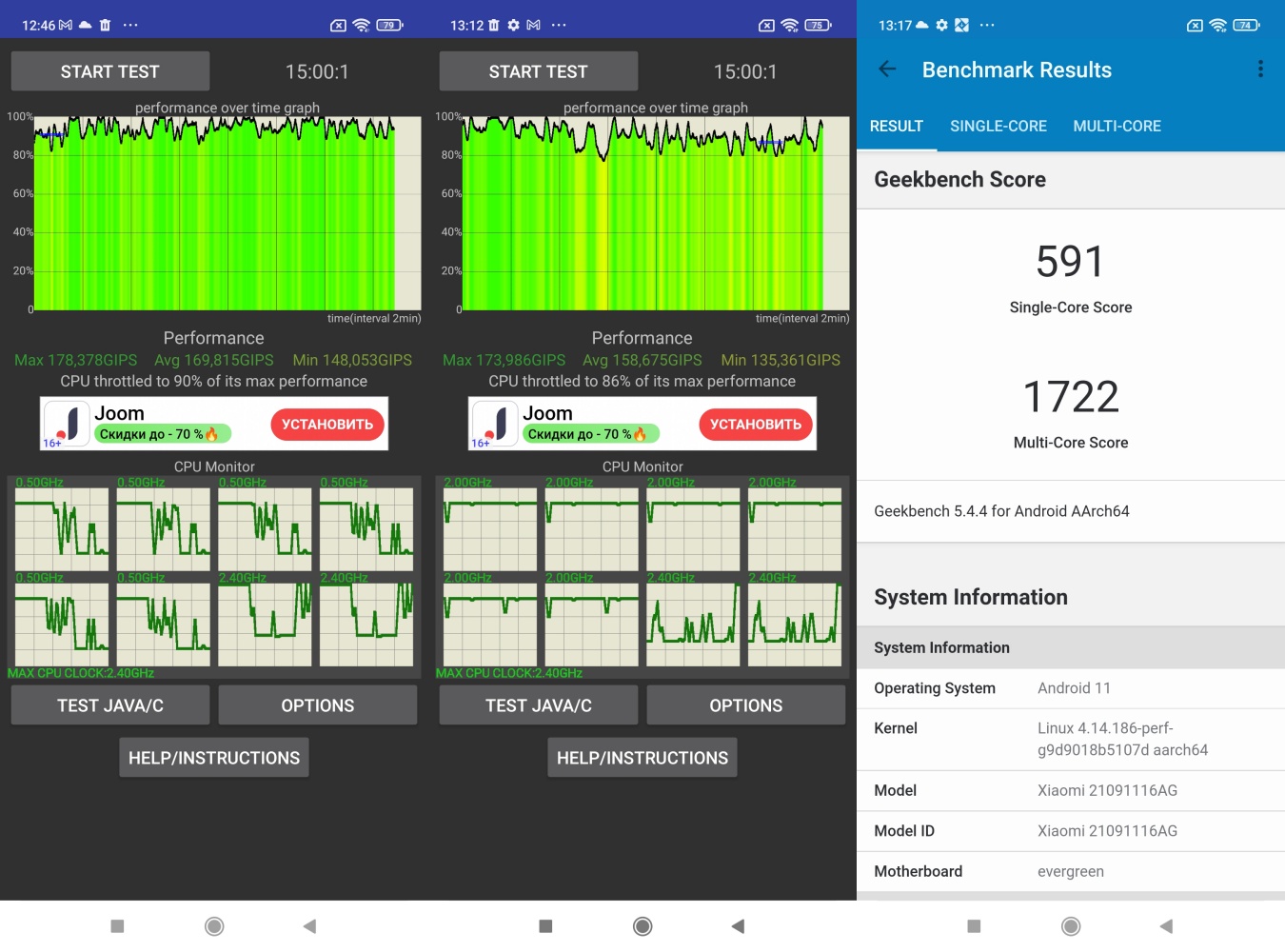Tap the Xiaomi 21091116AG Model ID row
The height and width of the screenshot is (952, 1285).
click(x=1070, y=831)
